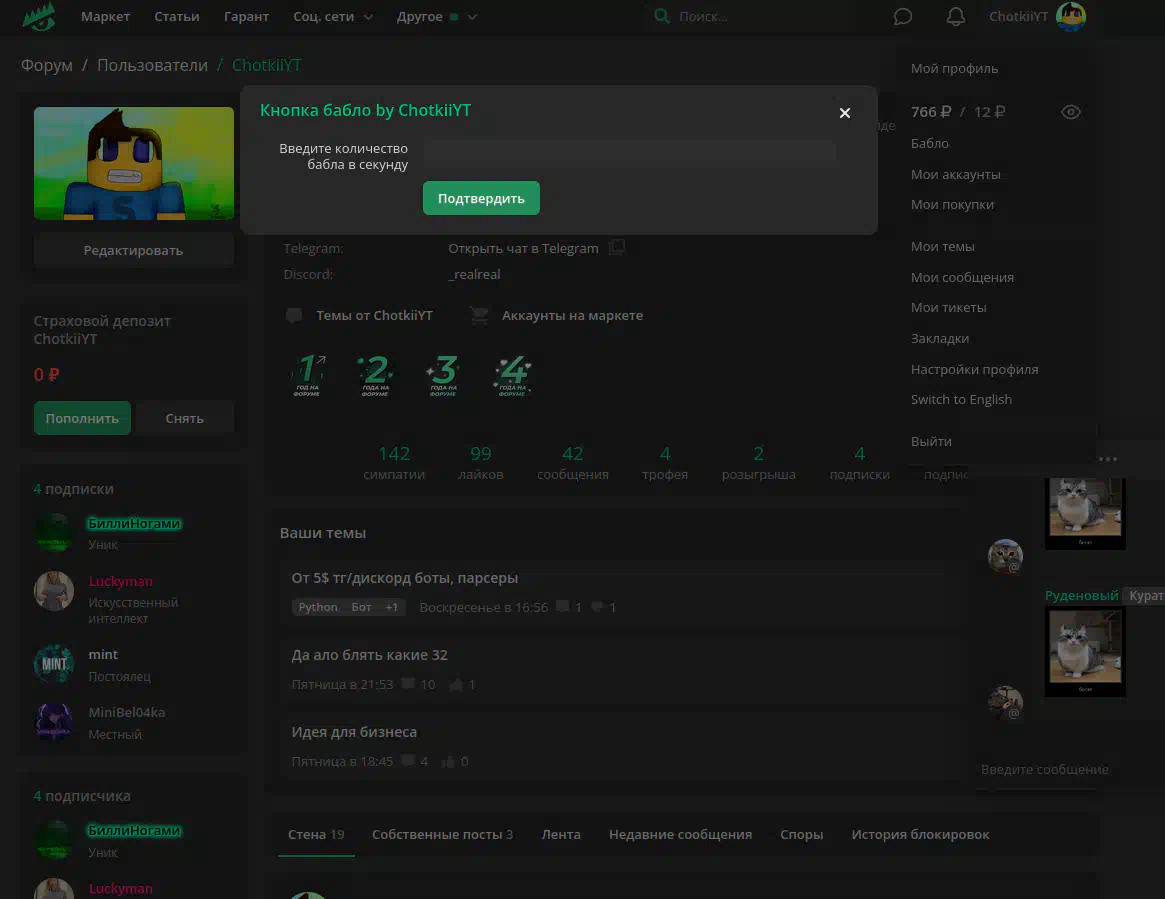Toggle balance visibility with the eye icon
This screenshot has width=1165, height=899.
[x=1071, y=112]
